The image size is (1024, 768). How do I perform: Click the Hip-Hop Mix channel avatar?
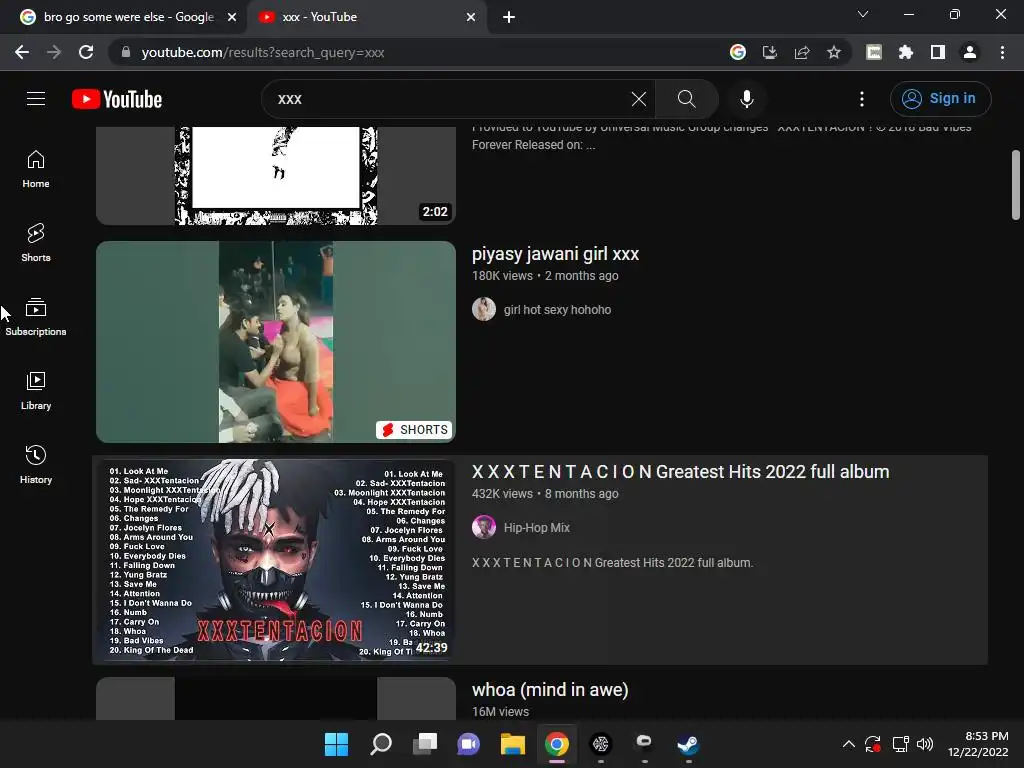tap(484, 527)
